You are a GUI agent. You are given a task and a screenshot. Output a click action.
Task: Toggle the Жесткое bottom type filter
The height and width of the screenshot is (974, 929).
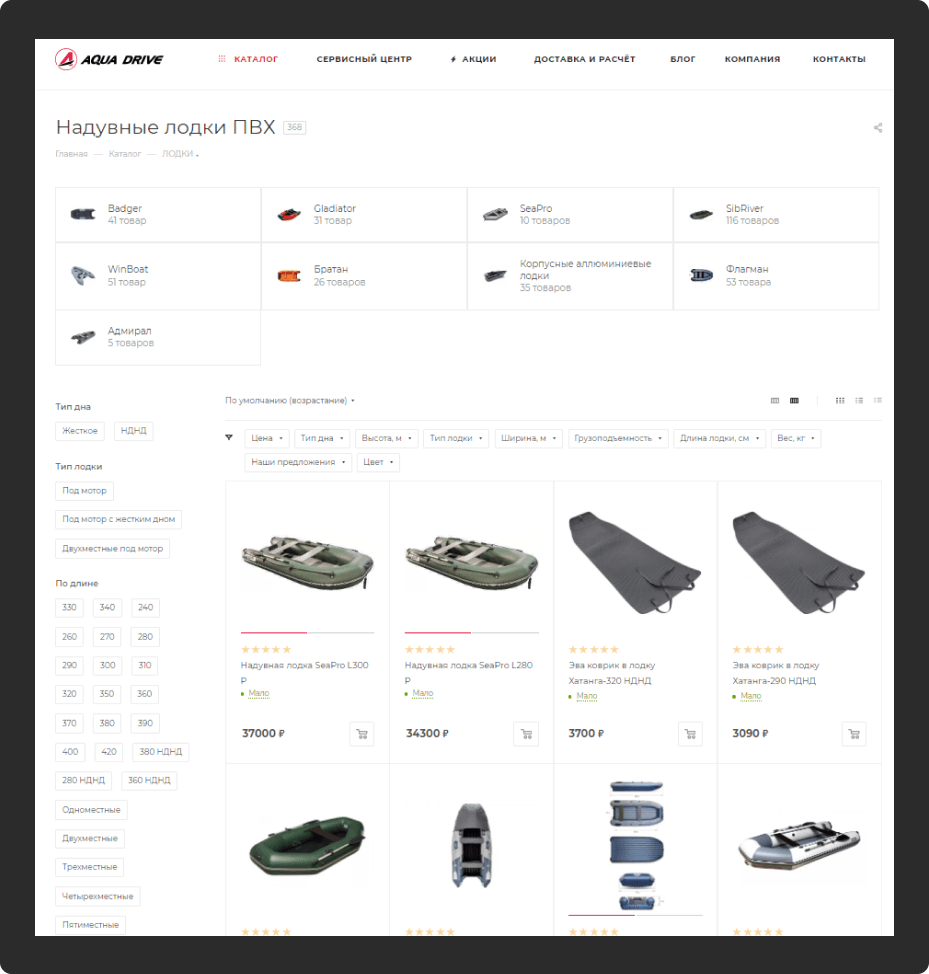[x=80, y=431]
